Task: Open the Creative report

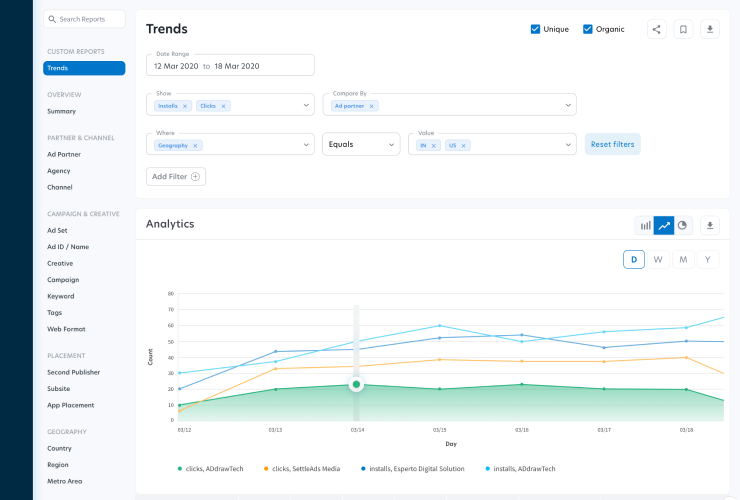Action: (60, 263)
